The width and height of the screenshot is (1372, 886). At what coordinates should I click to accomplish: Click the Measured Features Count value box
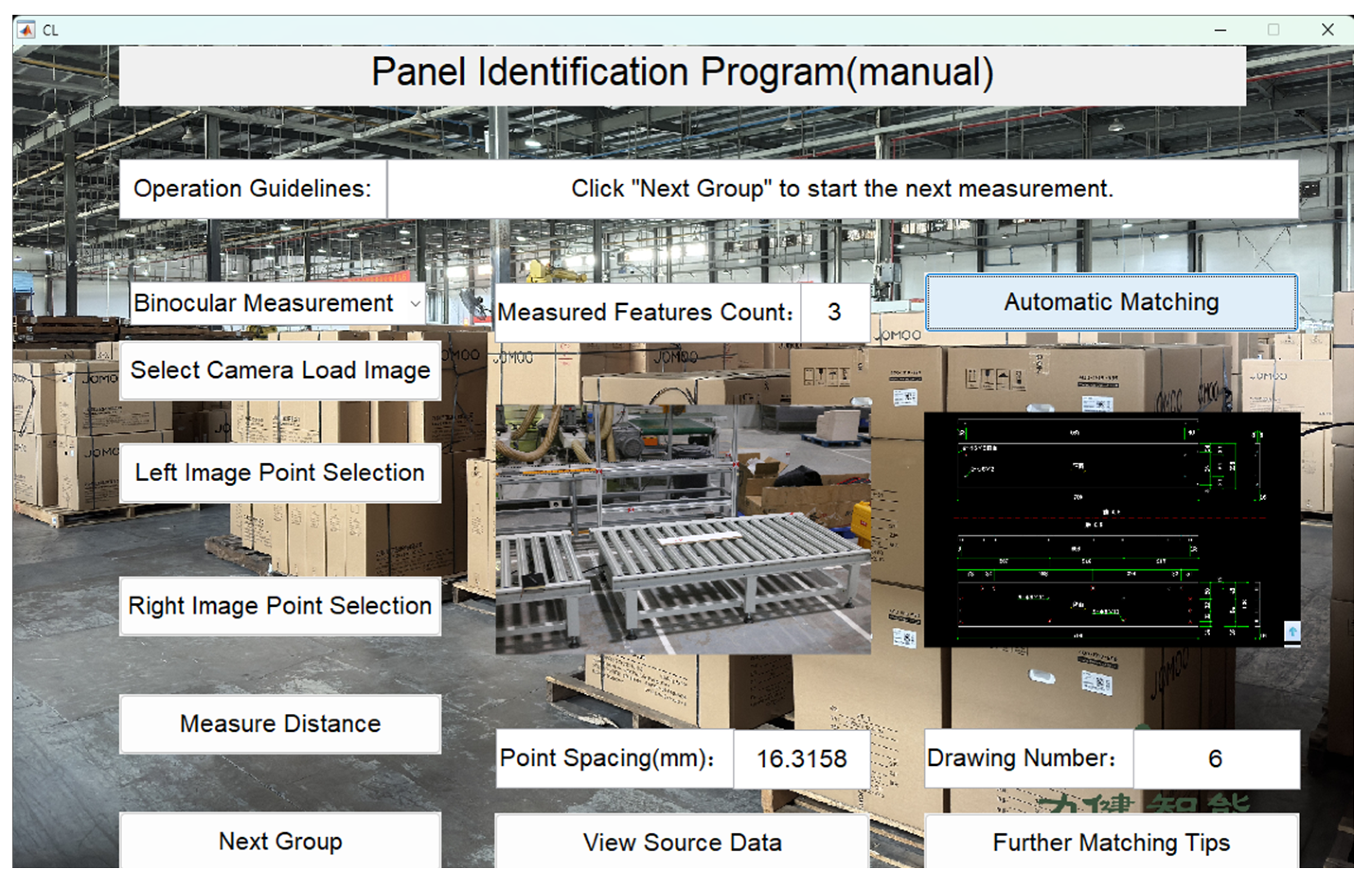point(834,312)
